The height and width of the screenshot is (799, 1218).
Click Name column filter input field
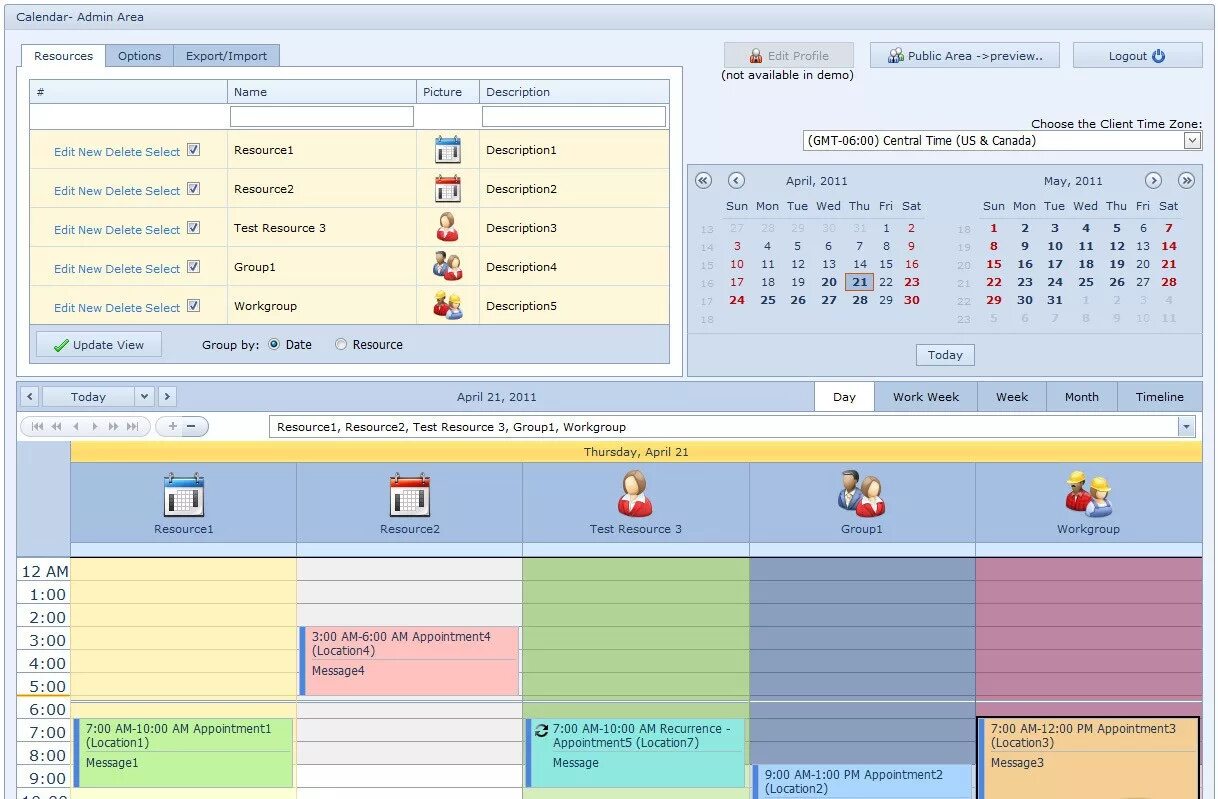(x=322, y=117)
